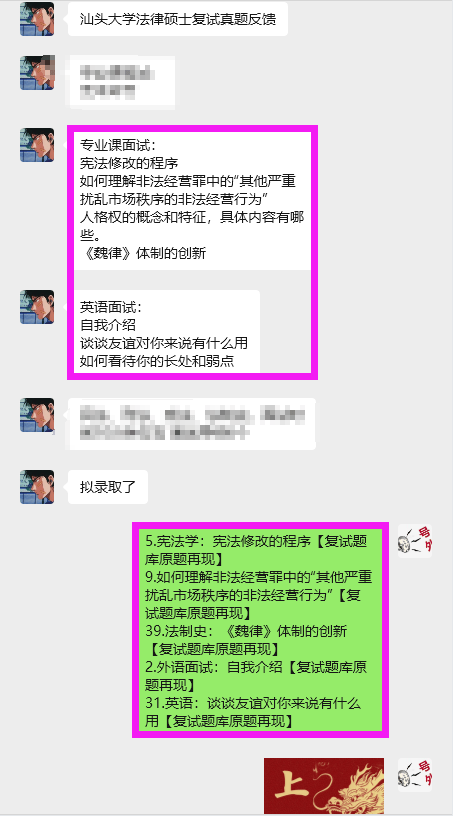This screenshot has height=816, width=453.
Task: Click the line 如何看待你的长处和弱点
Action: pyautogui.click(x=157, y=361)
